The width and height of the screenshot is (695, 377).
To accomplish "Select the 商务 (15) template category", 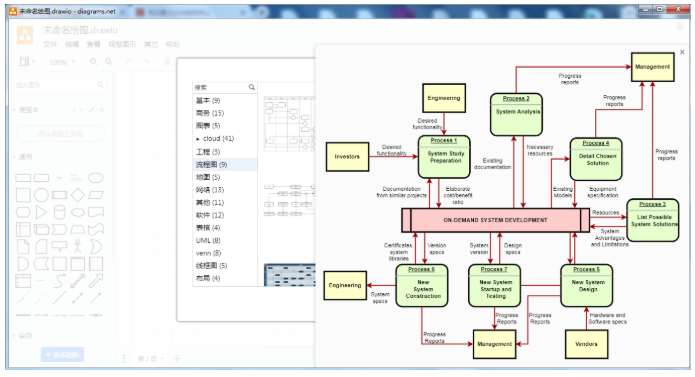I will click(225, 113).
